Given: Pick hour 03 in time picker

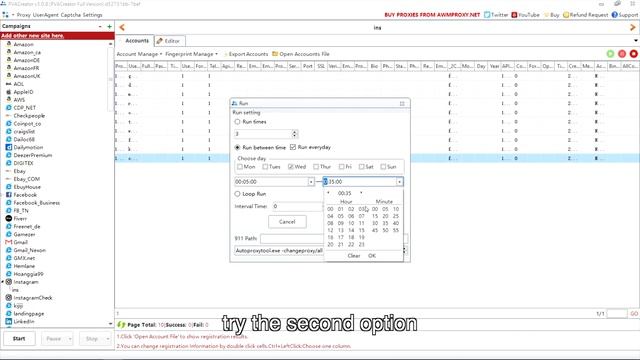Looking at the screenshot, I should click(362, 209).
